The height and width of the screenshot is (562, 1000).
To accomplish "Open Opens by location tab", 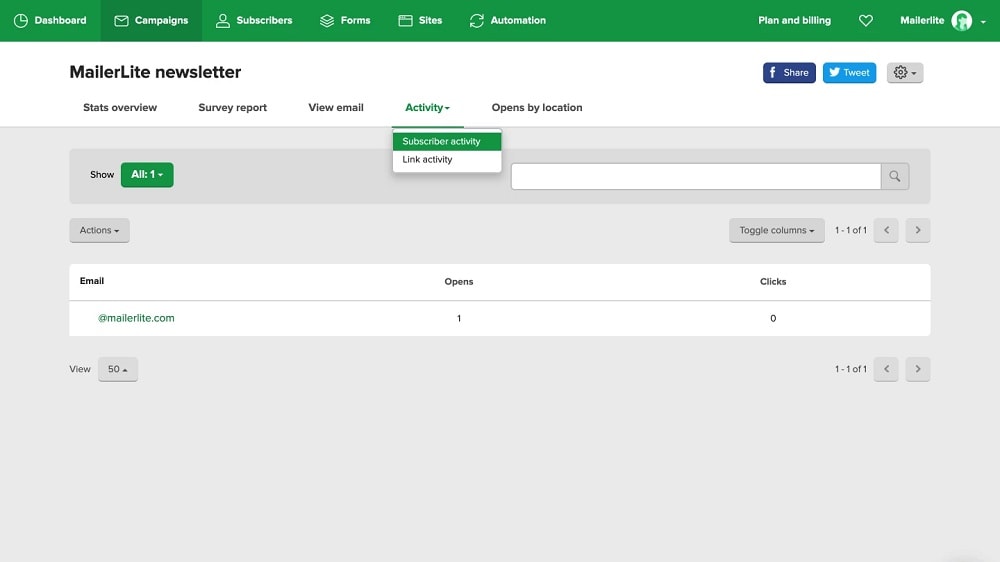I will [x=536, y=108].
